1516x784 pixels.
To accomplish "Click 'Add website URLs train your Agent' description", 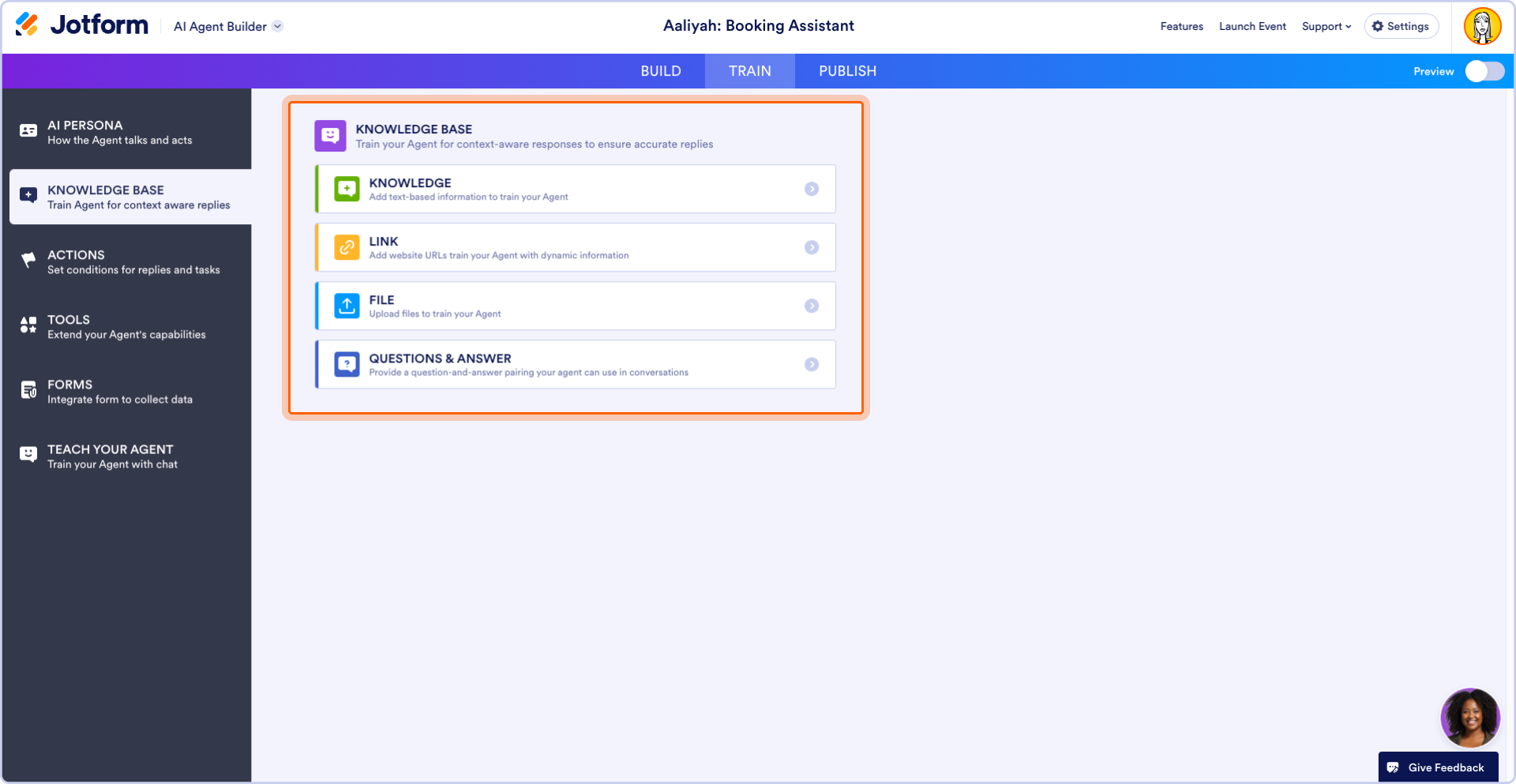I will (x=498, y=255).
